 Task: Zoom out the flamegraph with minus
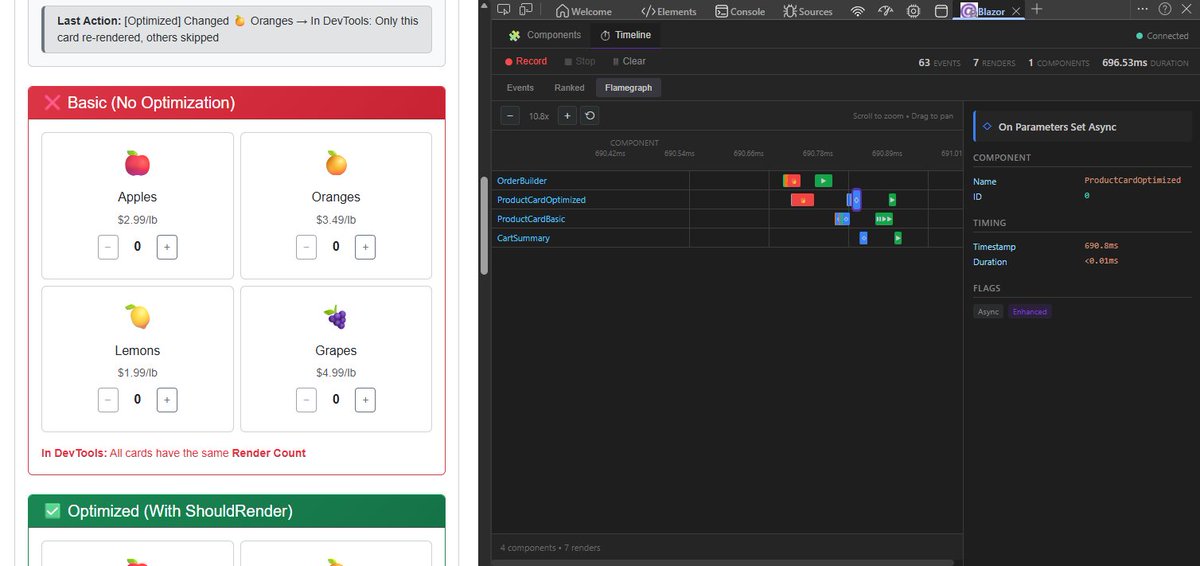click(511, 116)
